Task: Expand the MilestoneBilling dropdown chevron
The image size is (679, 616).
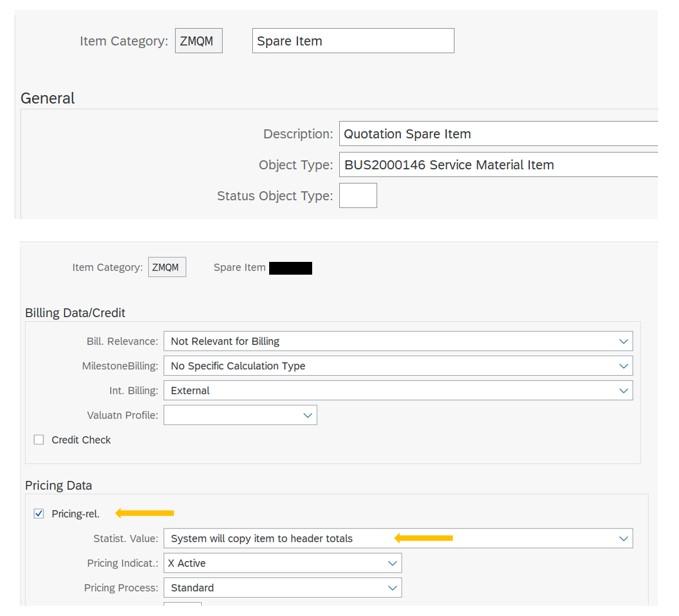Action: pyautogui.click(x=623, y=366)
